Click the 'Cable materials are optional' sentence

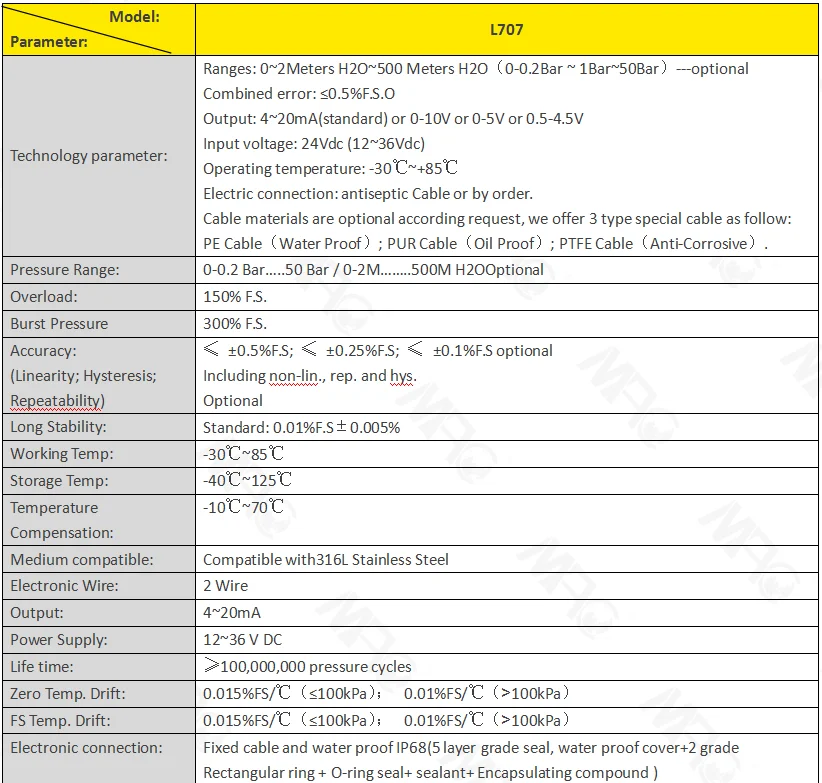click(x=497, y=219)
